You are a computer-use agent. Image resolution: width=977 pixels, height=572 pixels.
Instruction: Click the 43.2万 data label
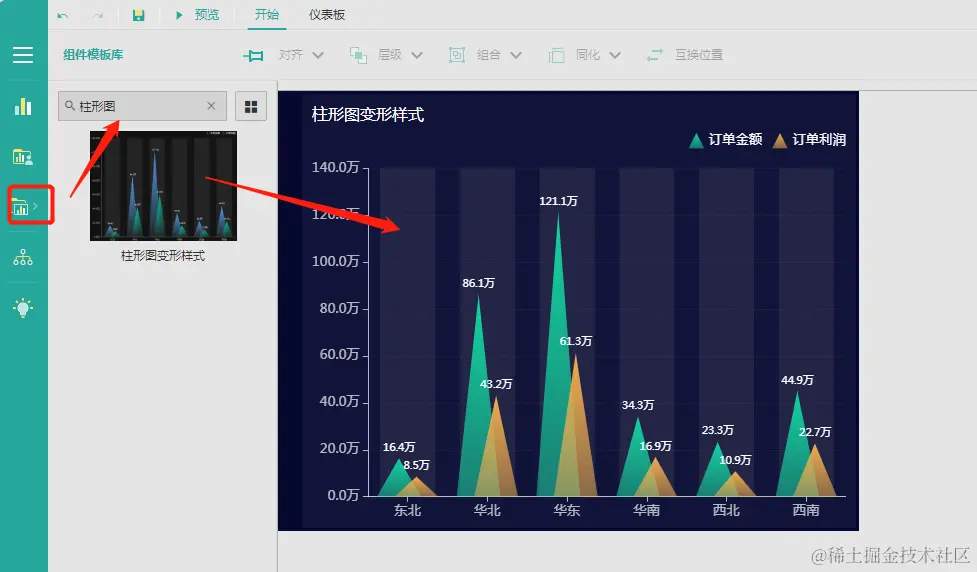496,384
